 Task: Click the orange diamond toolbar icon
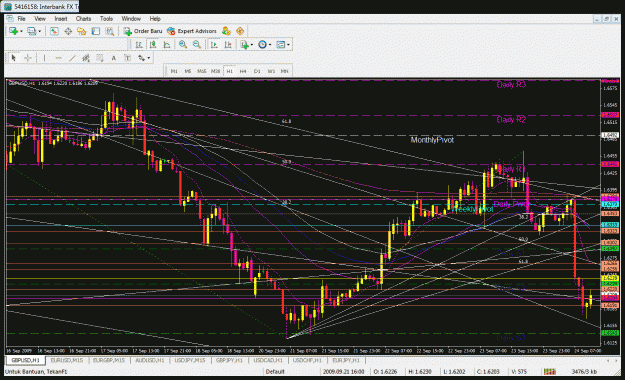pyautogui.click(x=240, y=31)
